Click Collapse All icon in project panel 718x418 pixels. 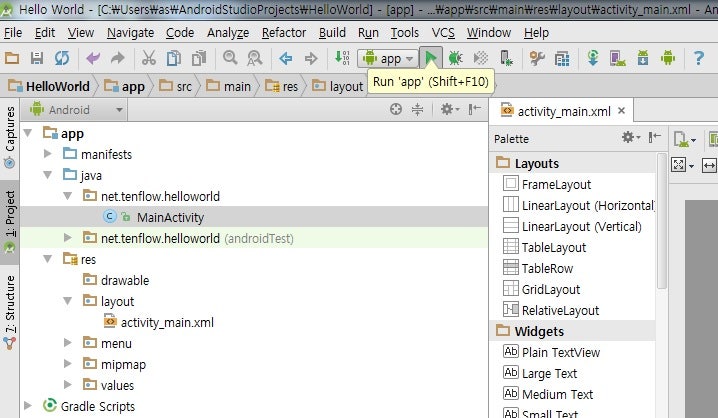[x=417, y=109]
